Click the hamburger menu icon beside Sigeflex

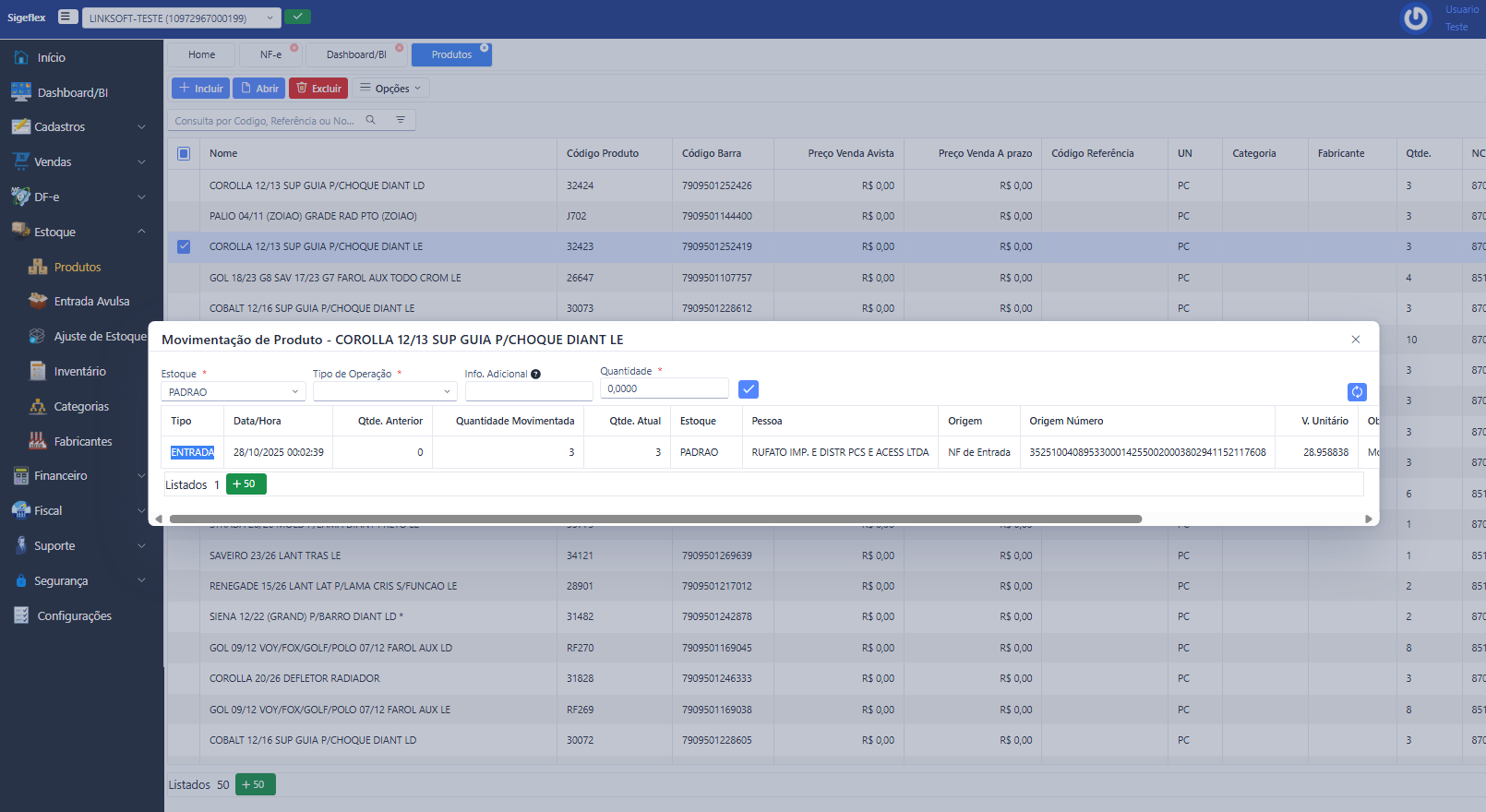tap(67, 17)
